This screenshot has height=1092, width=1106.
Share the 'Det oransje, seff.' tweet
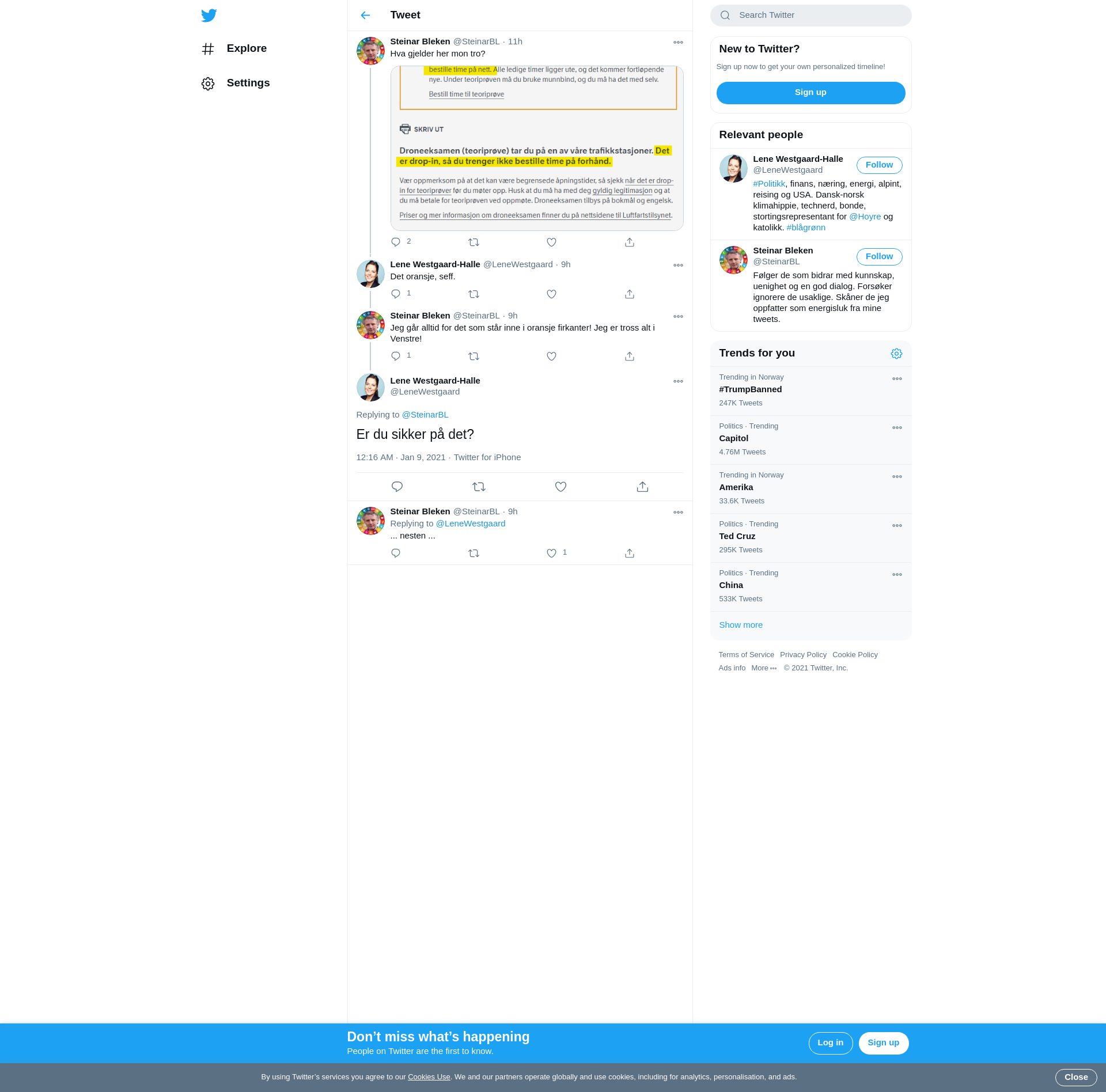[x=630, y=294]
